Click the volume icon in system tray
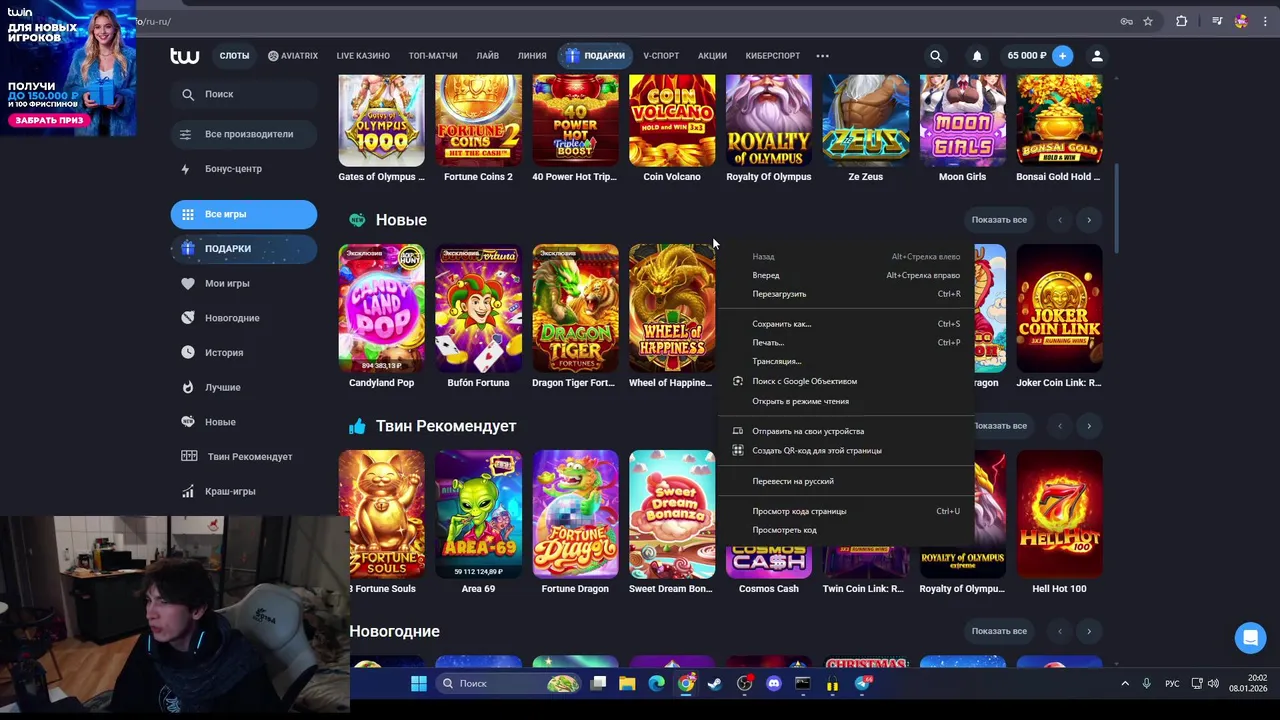1280x720 pixels. (x=1214, y=683)
